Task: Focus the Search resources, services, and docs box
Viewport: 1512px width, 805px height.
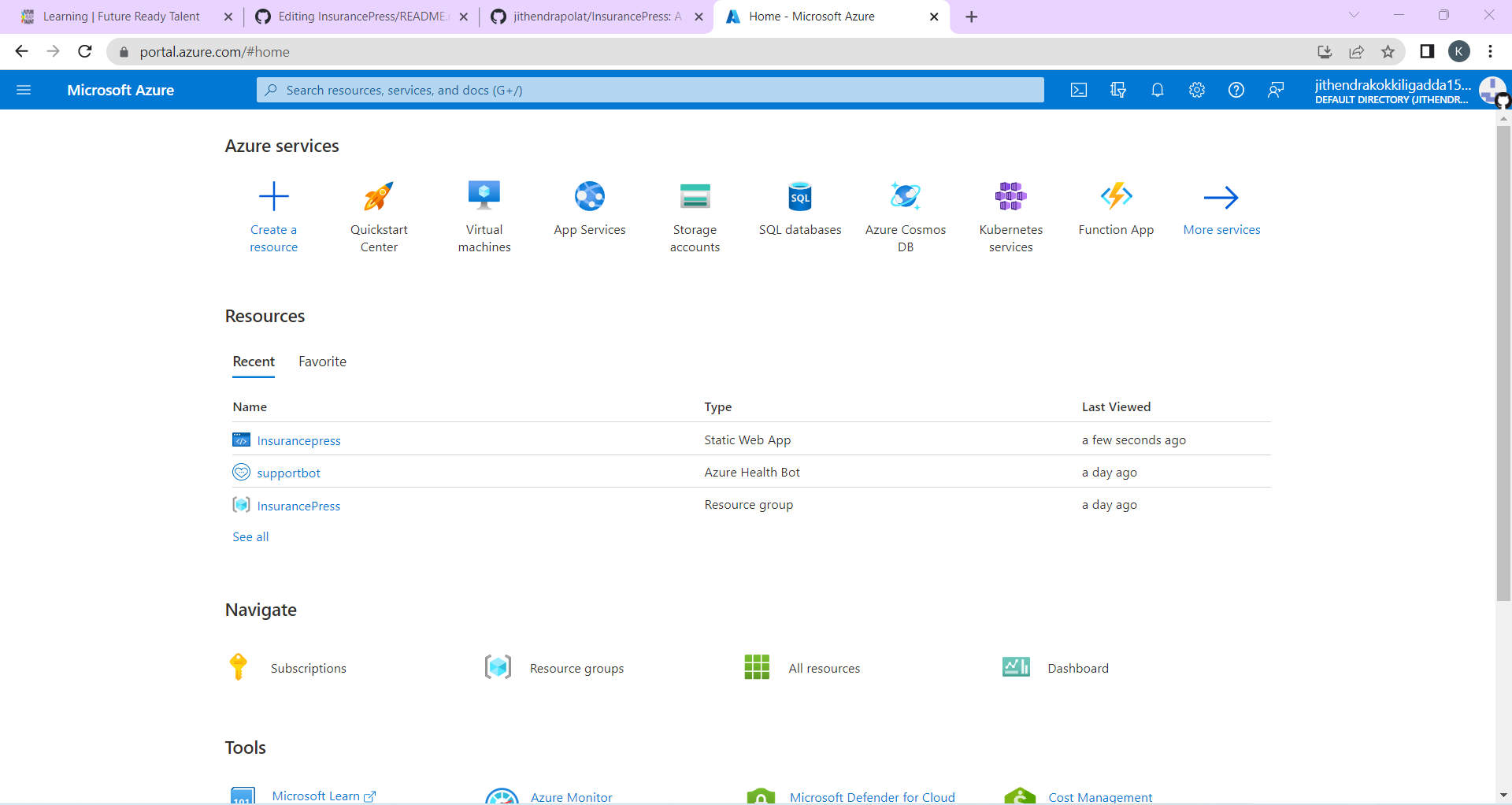Action: click(650, 90)
